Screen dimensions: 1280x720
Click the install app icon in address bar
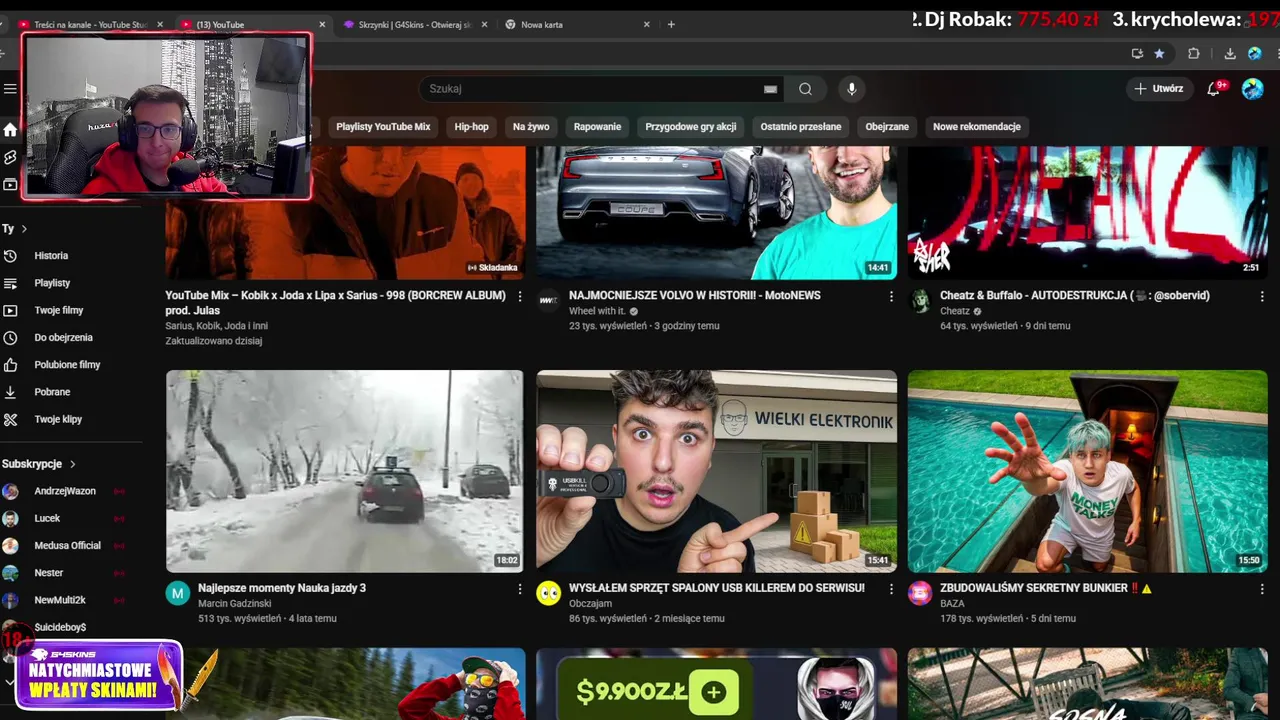tap(1137, 54)
